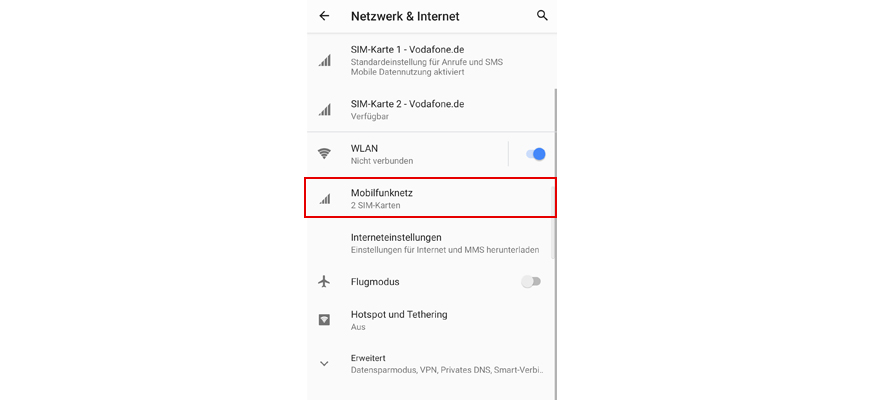This screenshot has height=400, width=879.
Task: Click the Hotspot und Tethering icon
Action: click(x=324, y=320)
